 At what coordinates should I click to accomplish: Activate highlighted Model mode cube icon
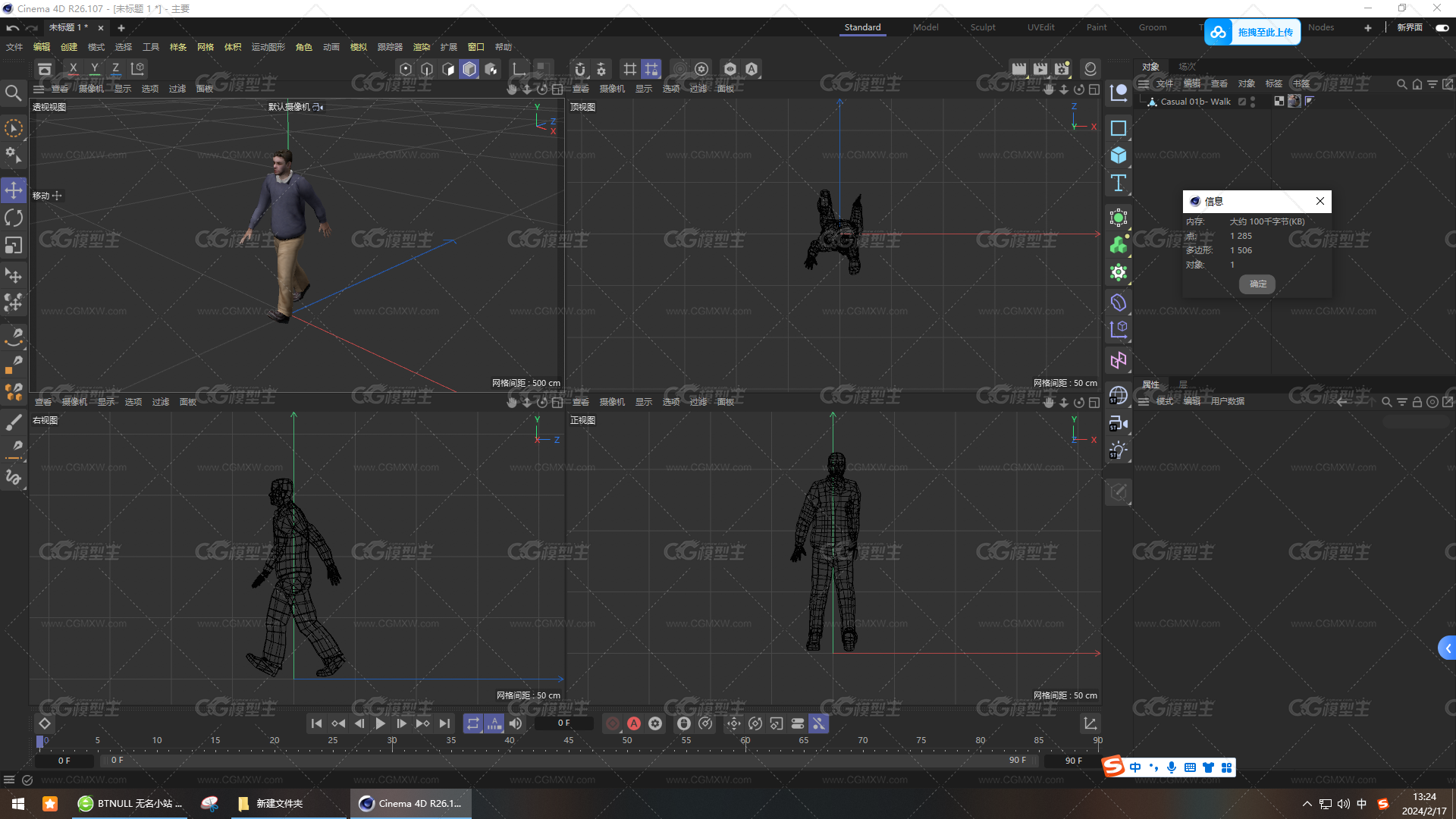469,69
